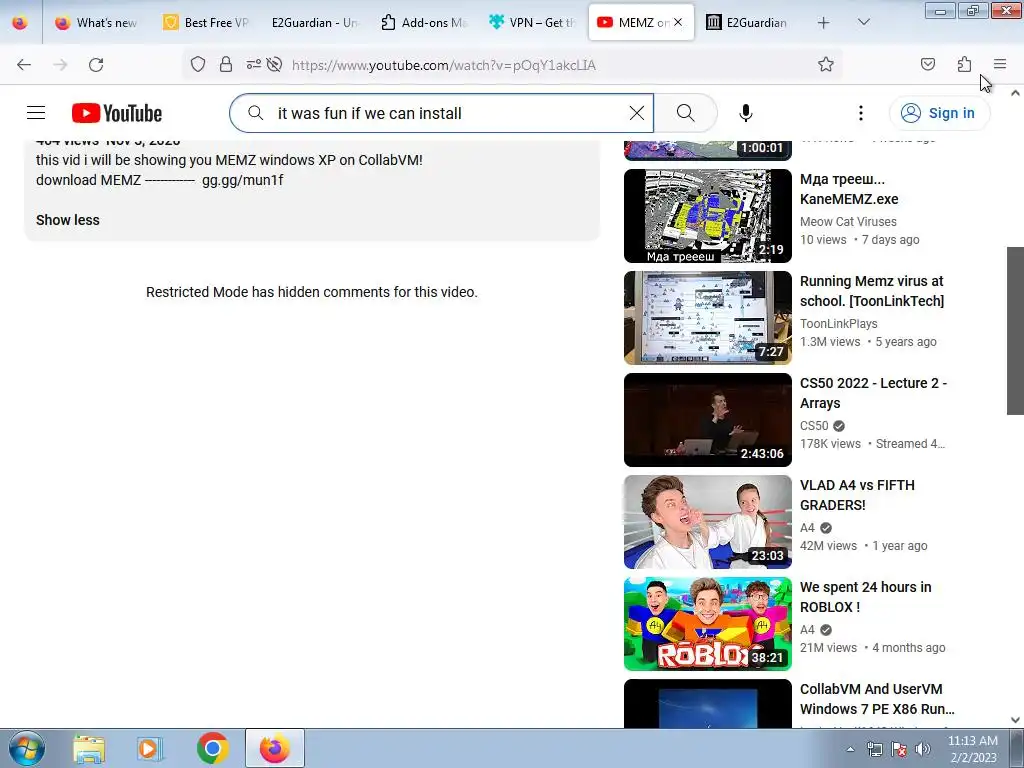
Task: View site security via the padlock icon
Action: point(226,64)
